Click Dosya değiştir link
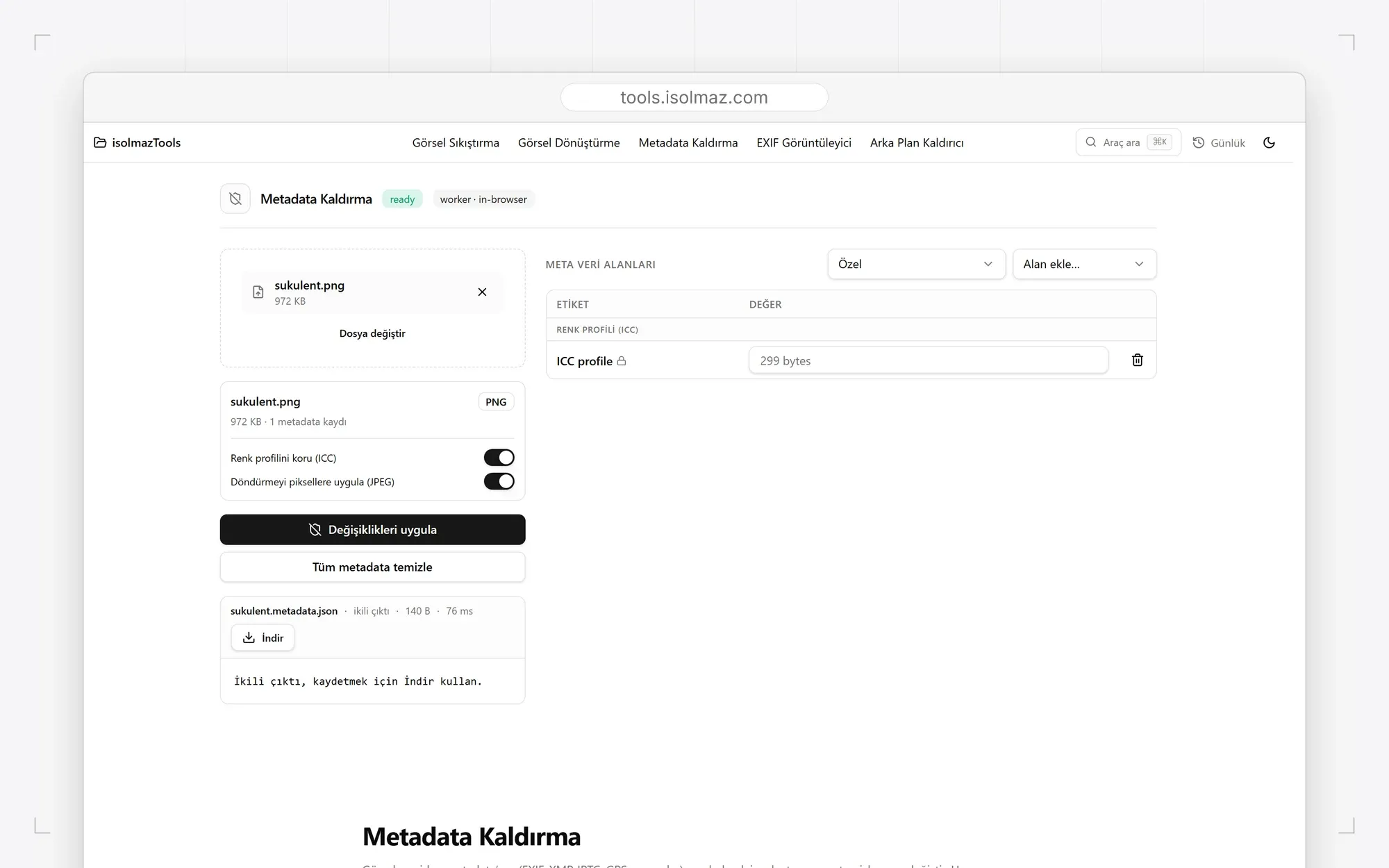The width and height of the screenshot is (1389, 868). point(372,333)
